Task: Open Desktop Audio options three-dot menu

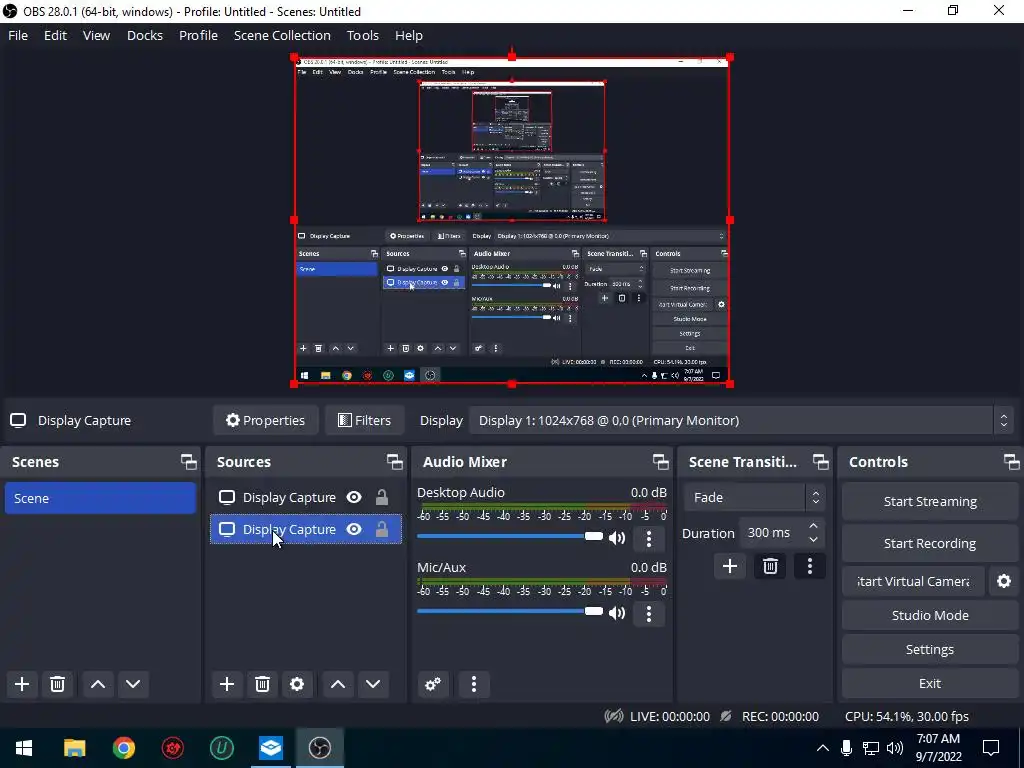Action: click(x=648, y=538)
